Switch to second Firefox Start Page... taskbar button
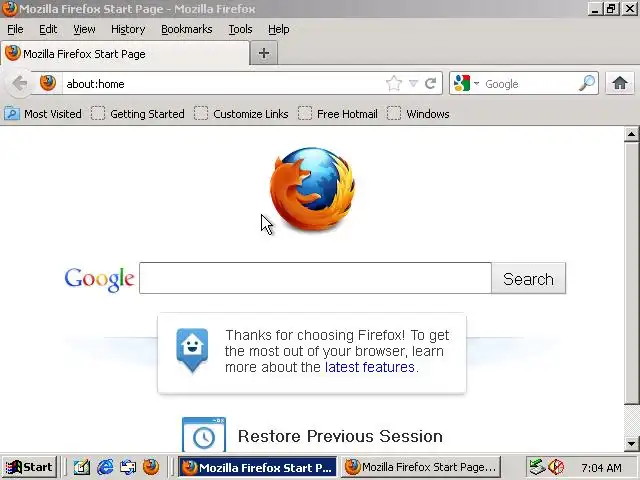 421,467
